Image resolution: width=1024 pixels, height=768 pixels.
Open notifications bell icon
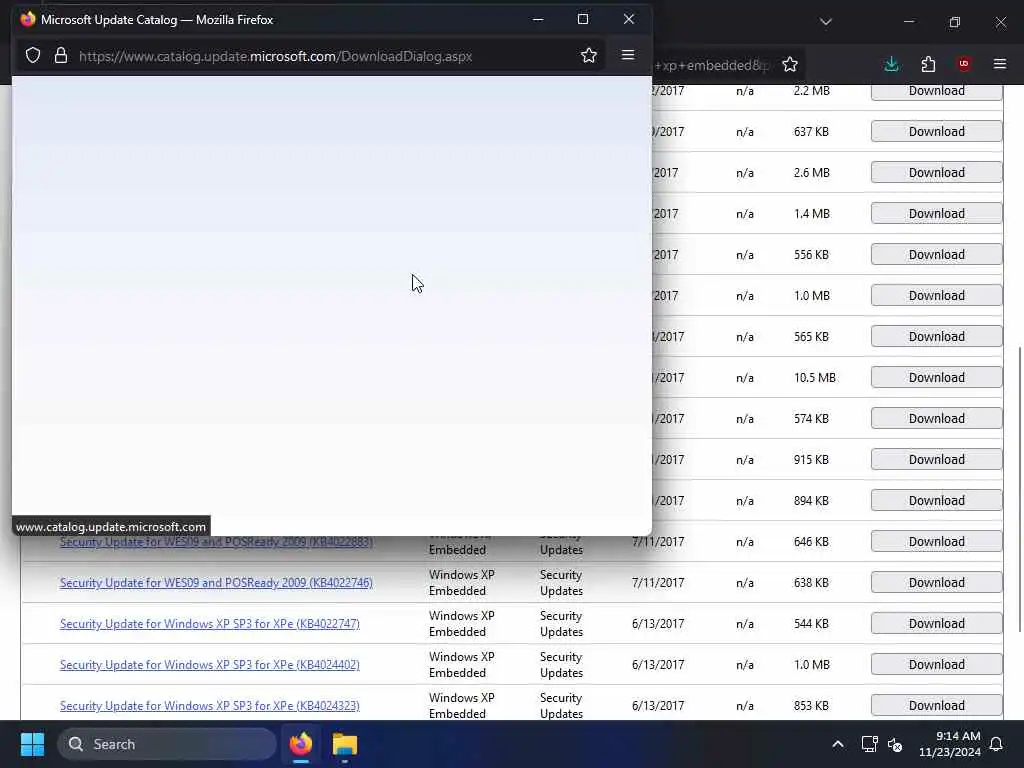point(996,744)
